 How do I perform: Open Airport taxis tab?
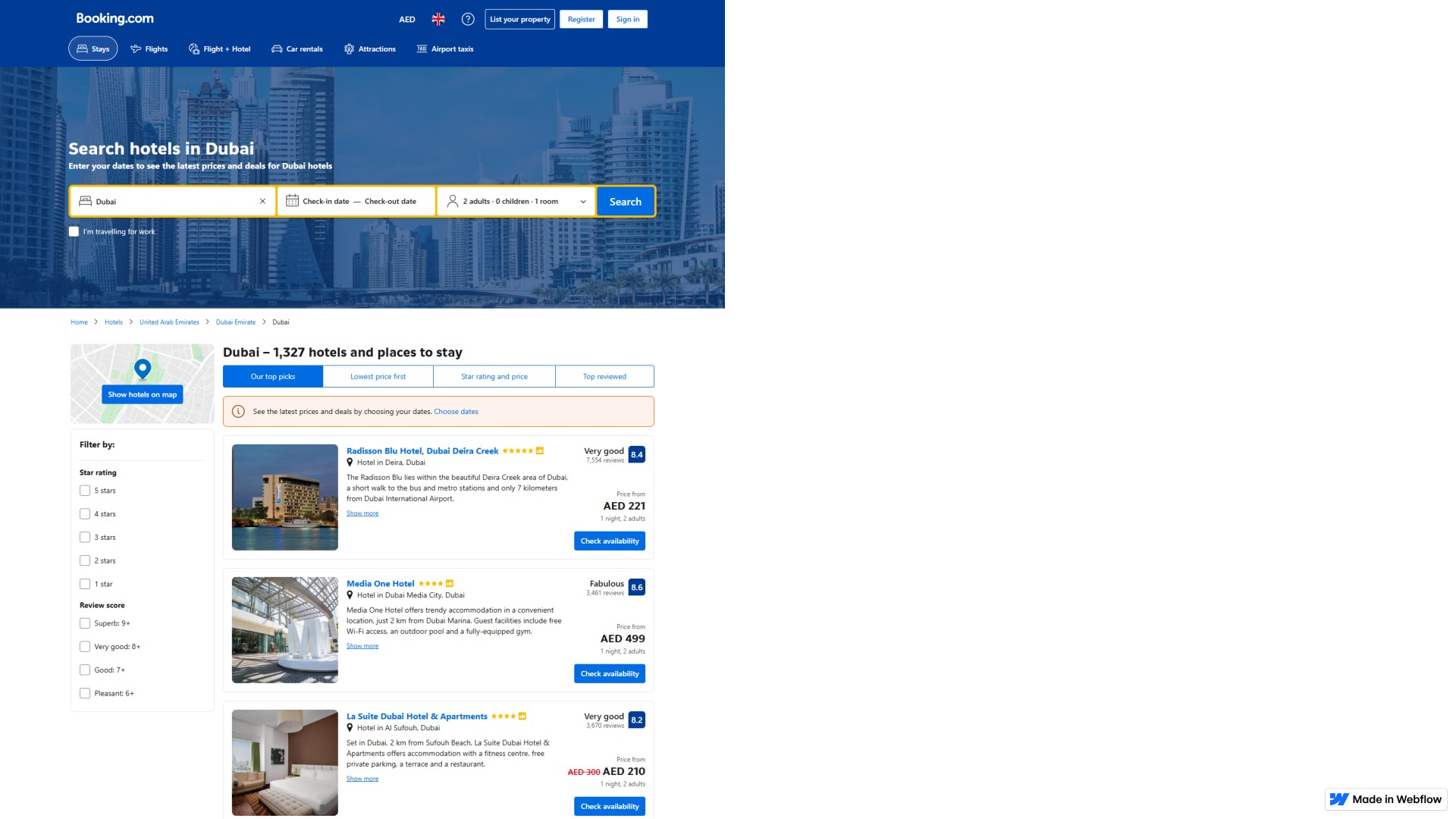click(445, 49)
